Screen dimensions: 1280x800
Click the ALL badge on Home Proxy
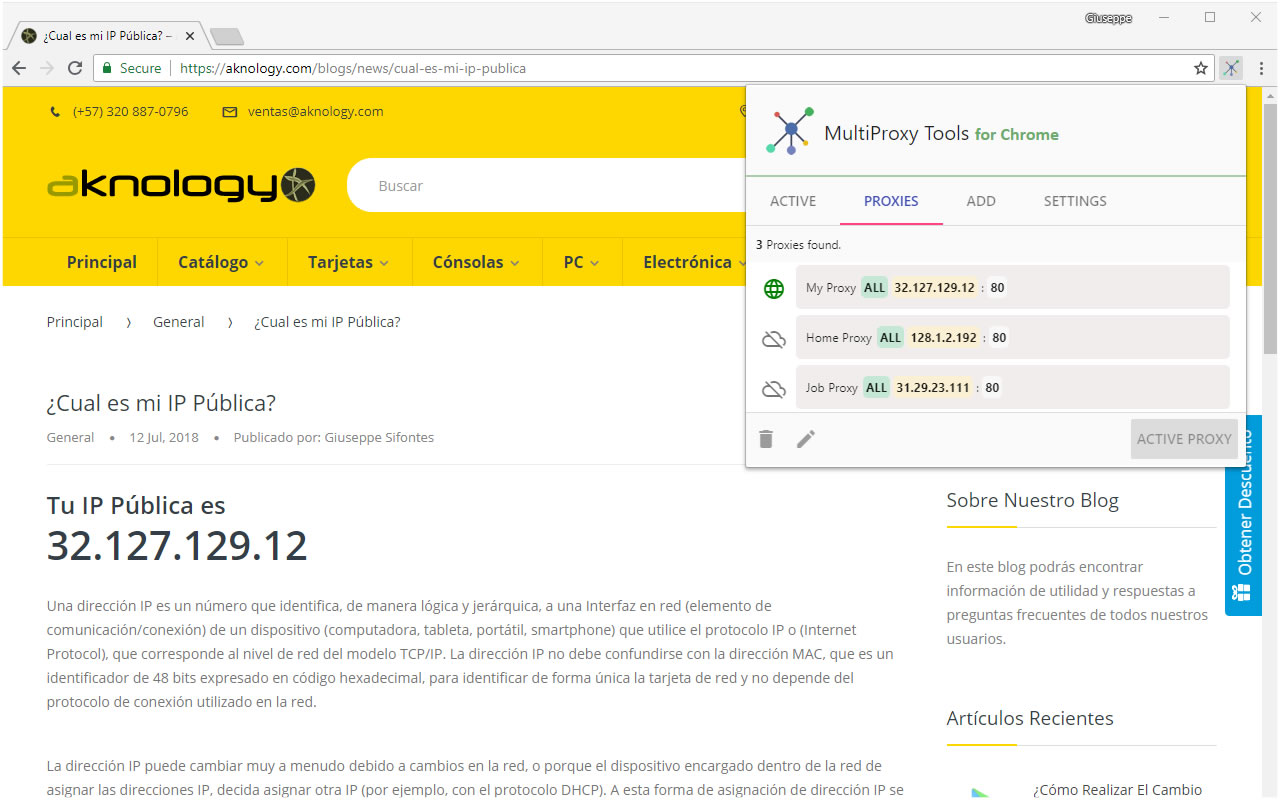point(890,338)
